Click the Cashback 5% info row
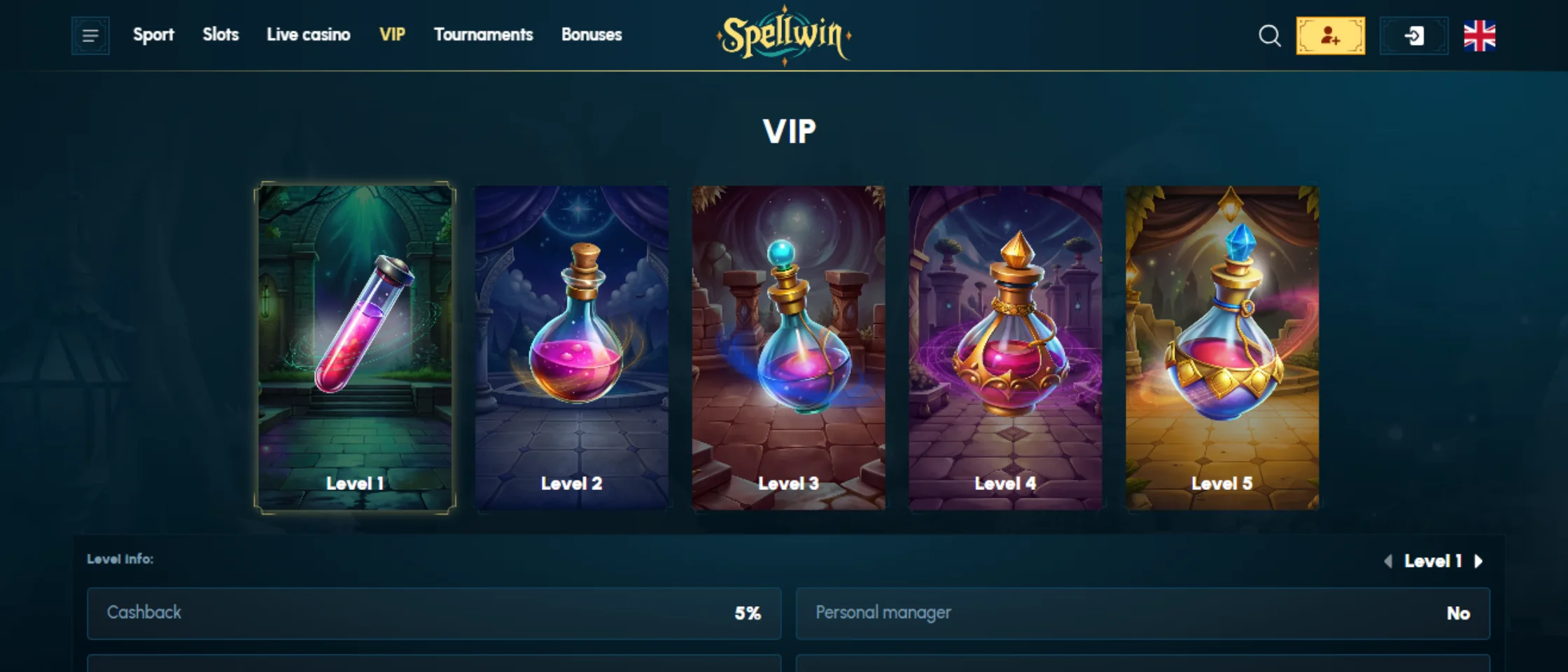Image resolution: width=1568 pixels, height=672 pixels. click(434, 613)
